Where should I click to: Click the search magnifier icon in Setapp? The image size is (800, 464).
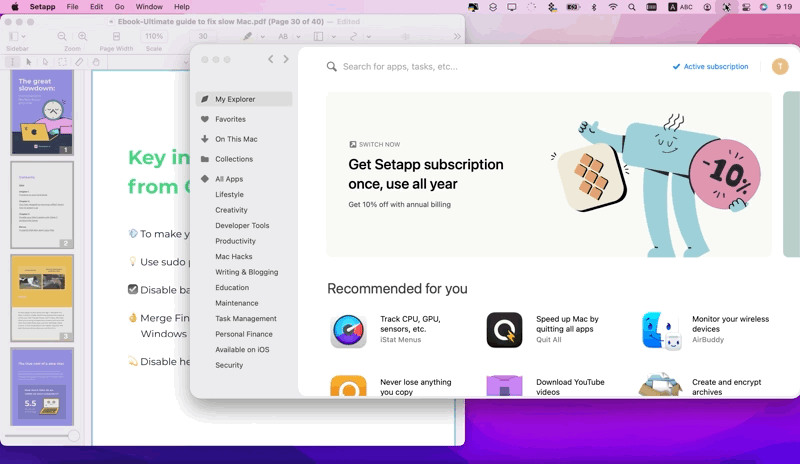pyautogui.click(x=332, y=66)
